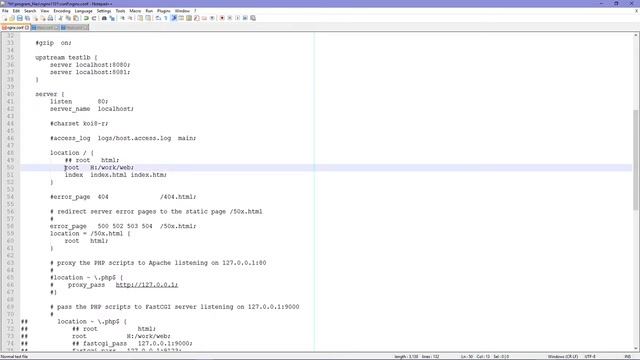Click Save Recorded Macro icon

(253, 18)
